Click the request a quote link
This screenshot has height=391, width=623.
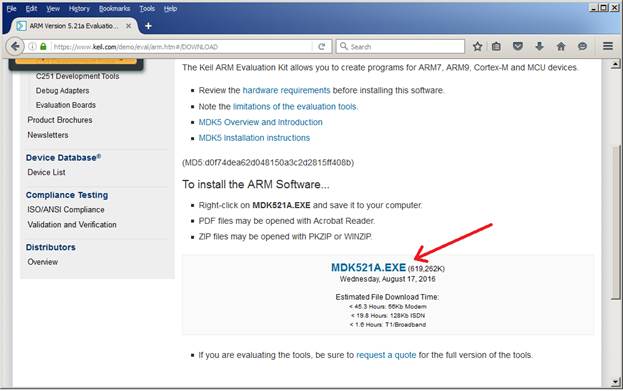click(386, 355)
